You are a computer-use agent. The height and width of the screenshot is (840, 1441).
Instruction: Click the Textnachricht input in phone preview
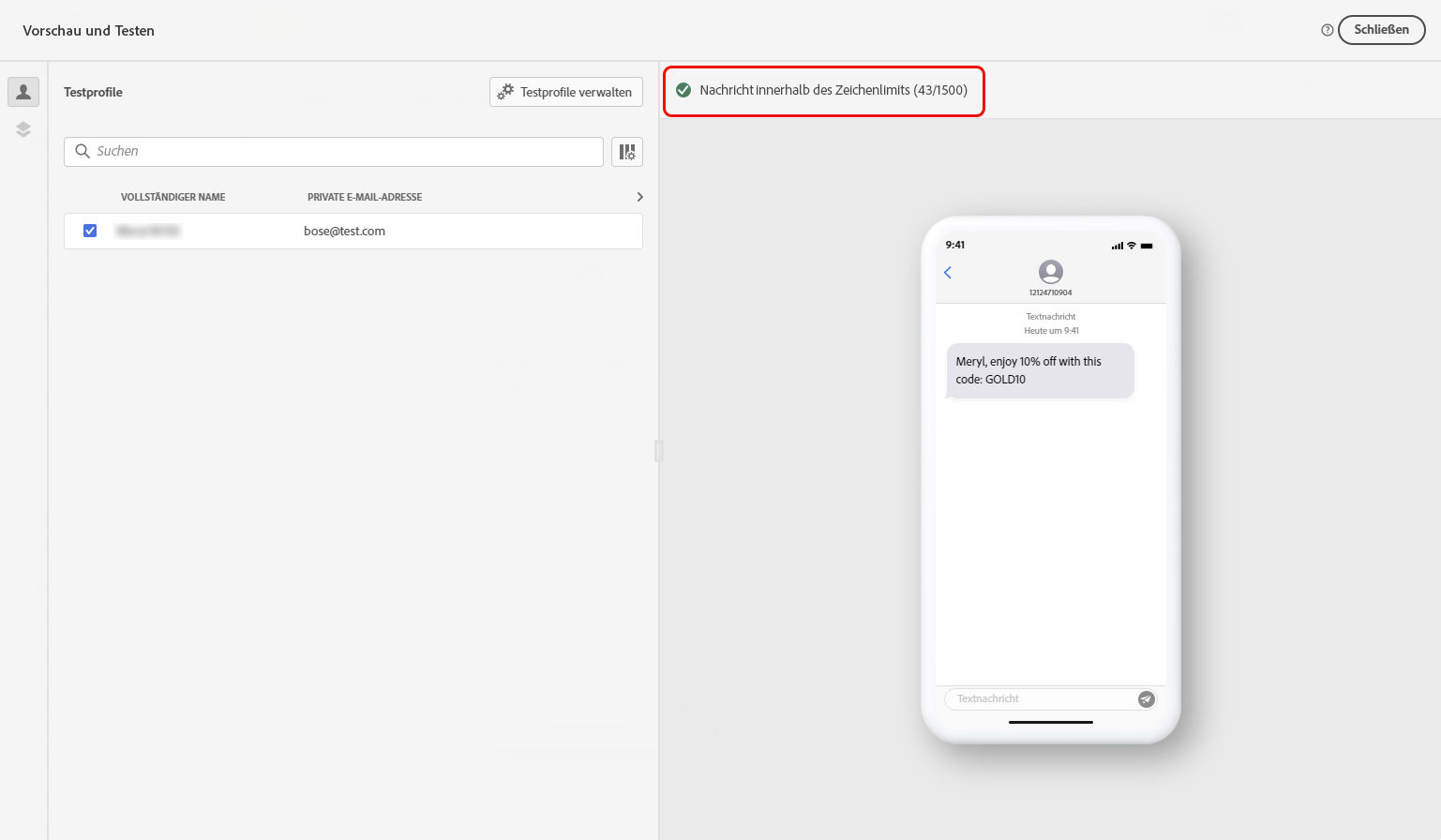coord(1051,698)
